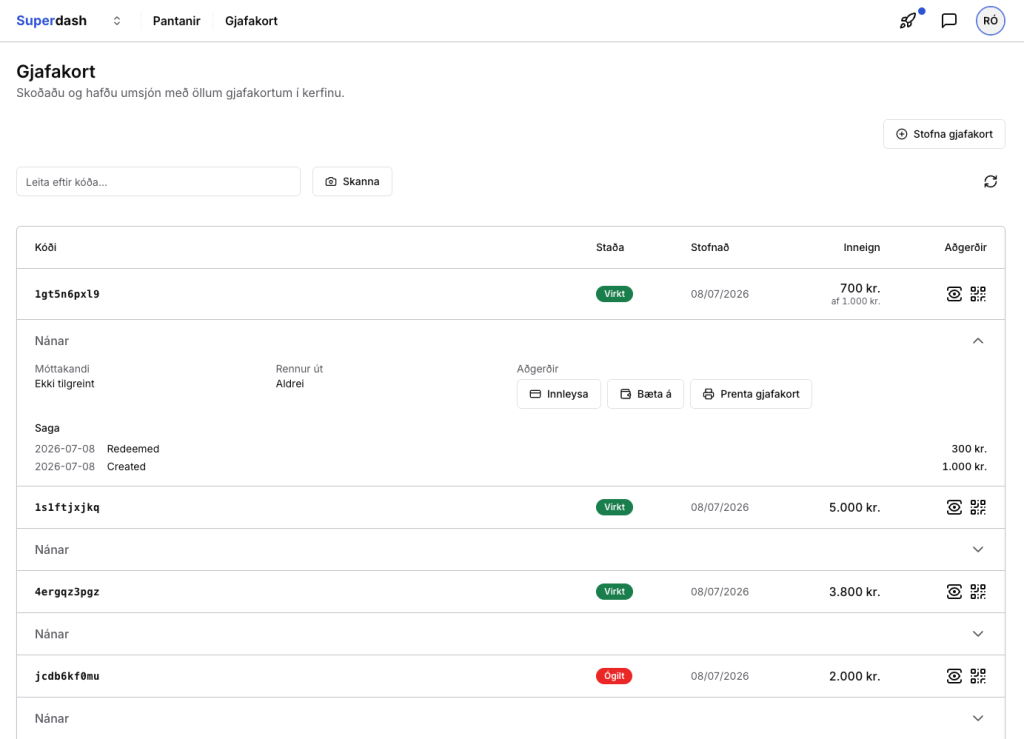Click the refresh list icon
Image resolution: width=1024 pixels, height=739 pixels.
pos(990,181)
